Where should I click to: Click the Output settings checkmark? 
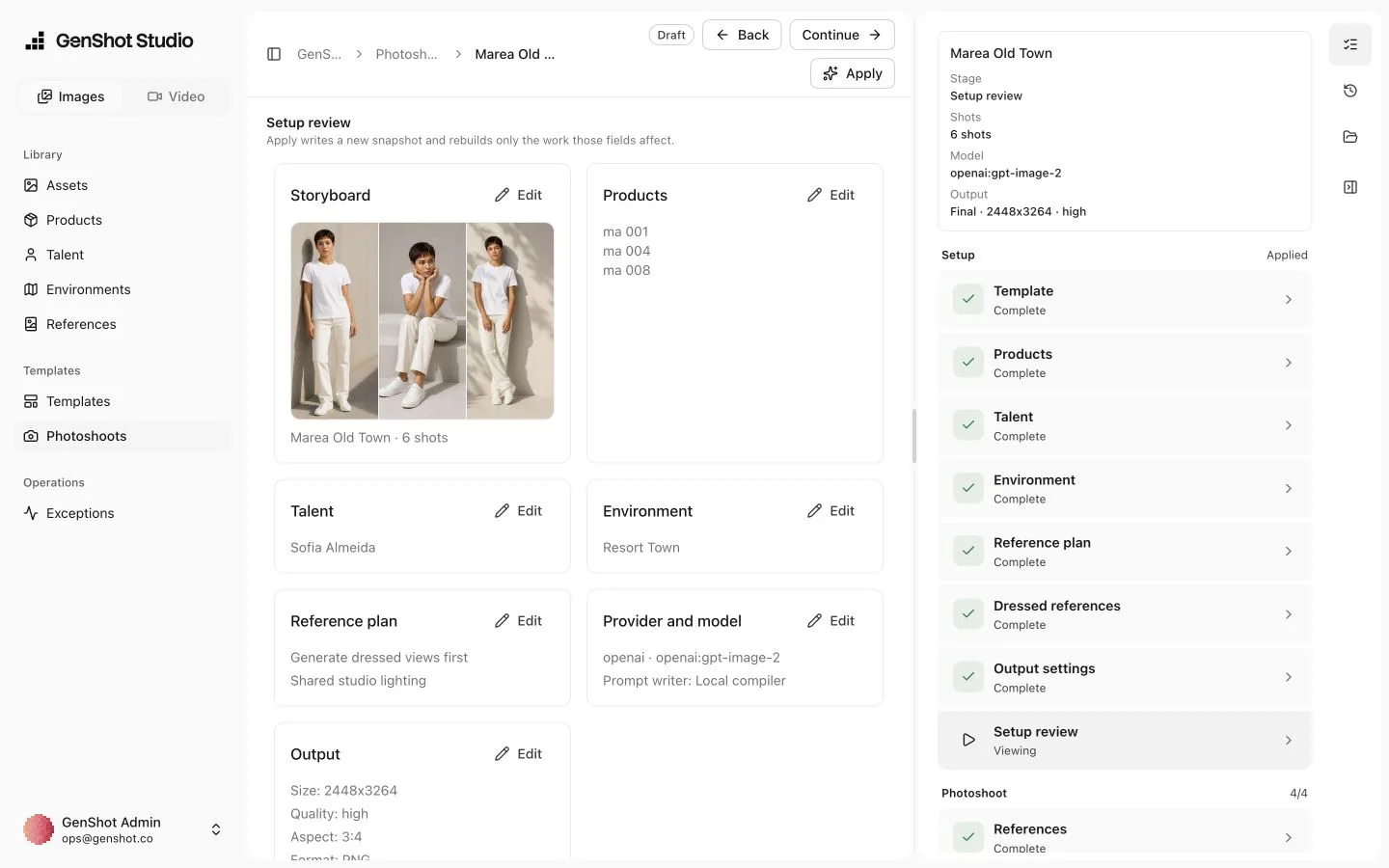pyautogui.click(x=968, y=677)
